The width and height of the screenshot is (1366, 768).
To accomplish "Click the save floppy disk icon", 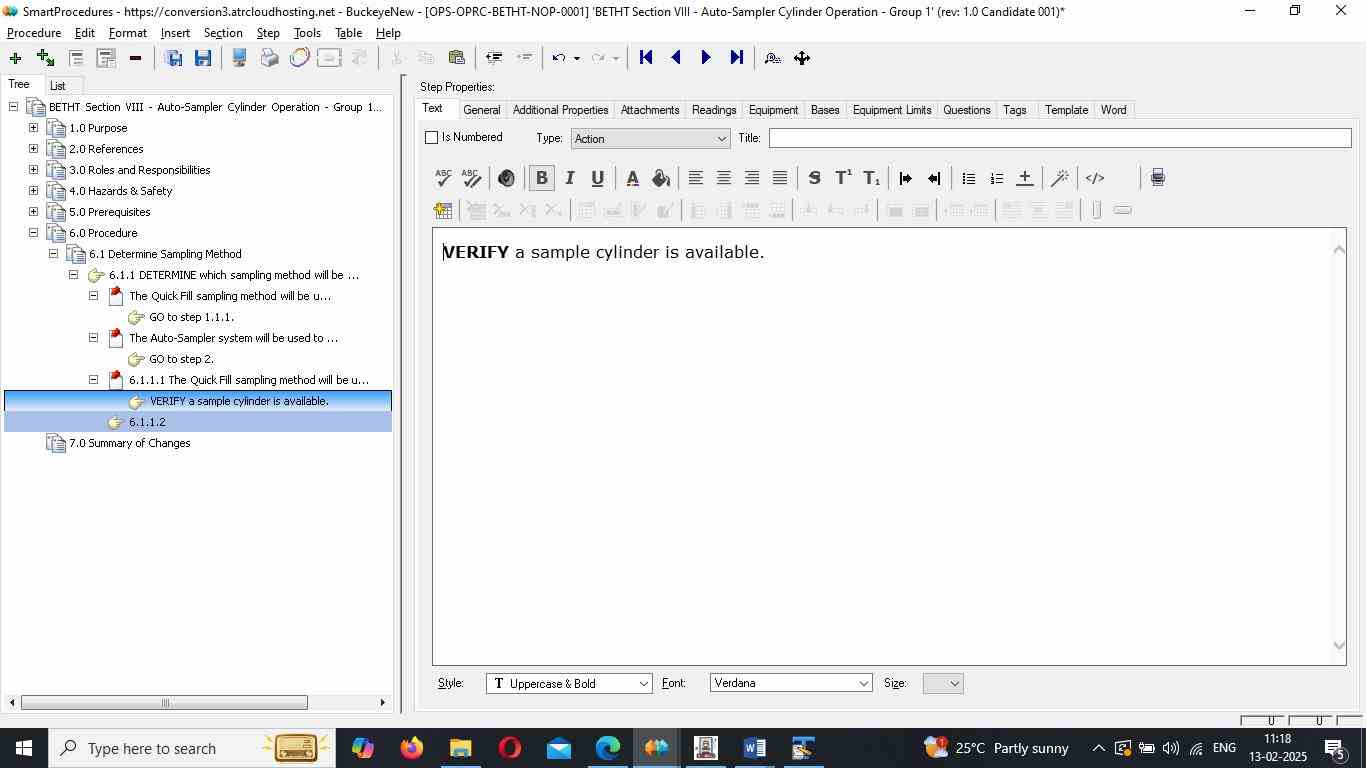I will point(203,58).
